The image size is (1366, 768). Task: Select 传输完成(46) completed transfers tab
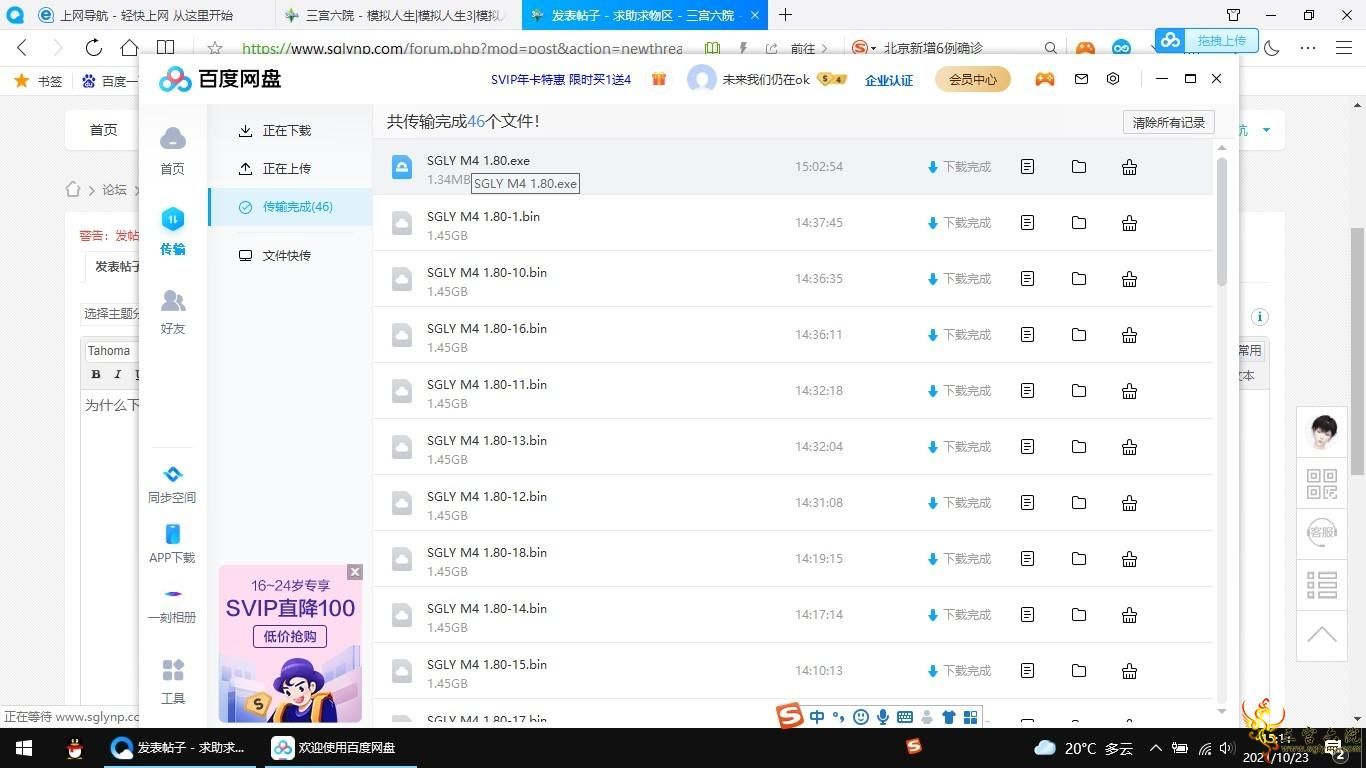289,207
